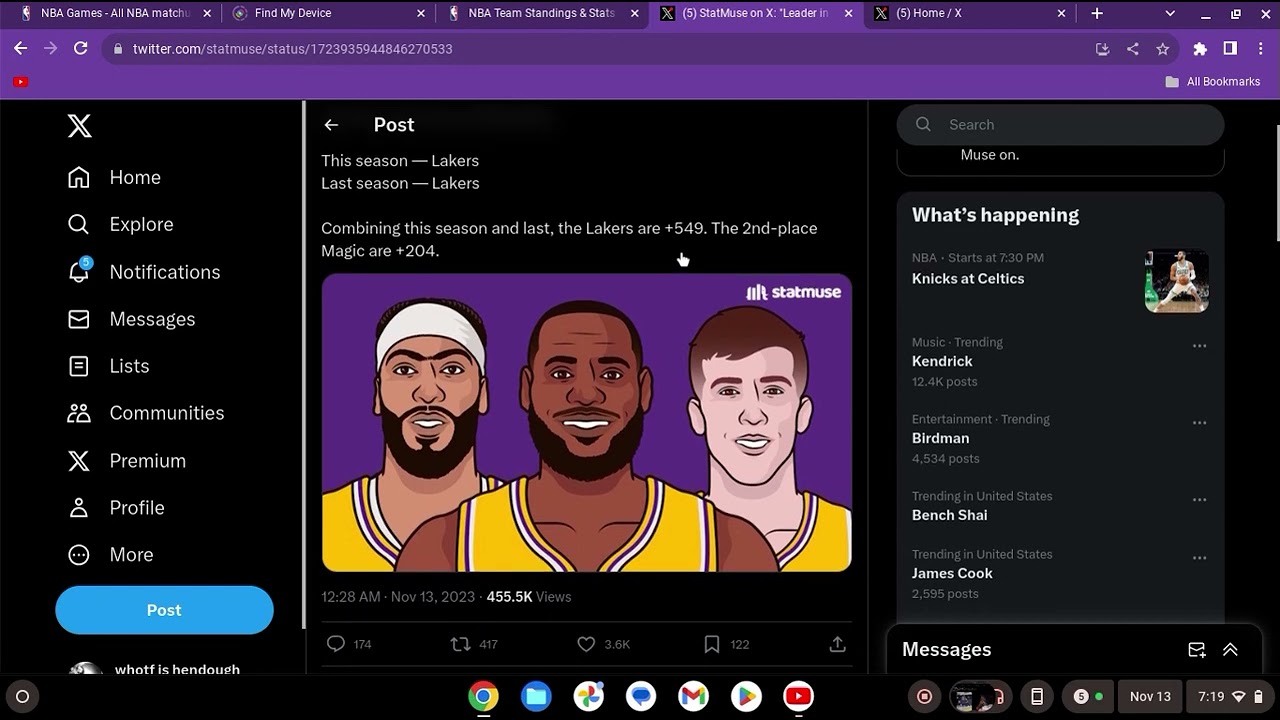Open the Knicks at Celtics event
Image resolution: width=1280 pixels, height=720 pixels.
pyautogui.click(x=968, y=279)
